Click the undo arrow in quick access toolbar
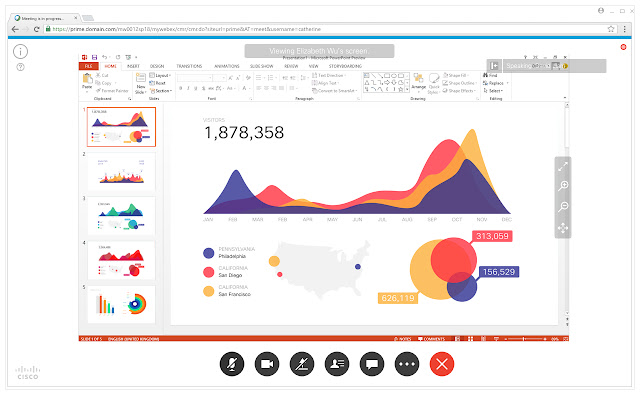This screenshot has width=640, height=400. point(104,57)
